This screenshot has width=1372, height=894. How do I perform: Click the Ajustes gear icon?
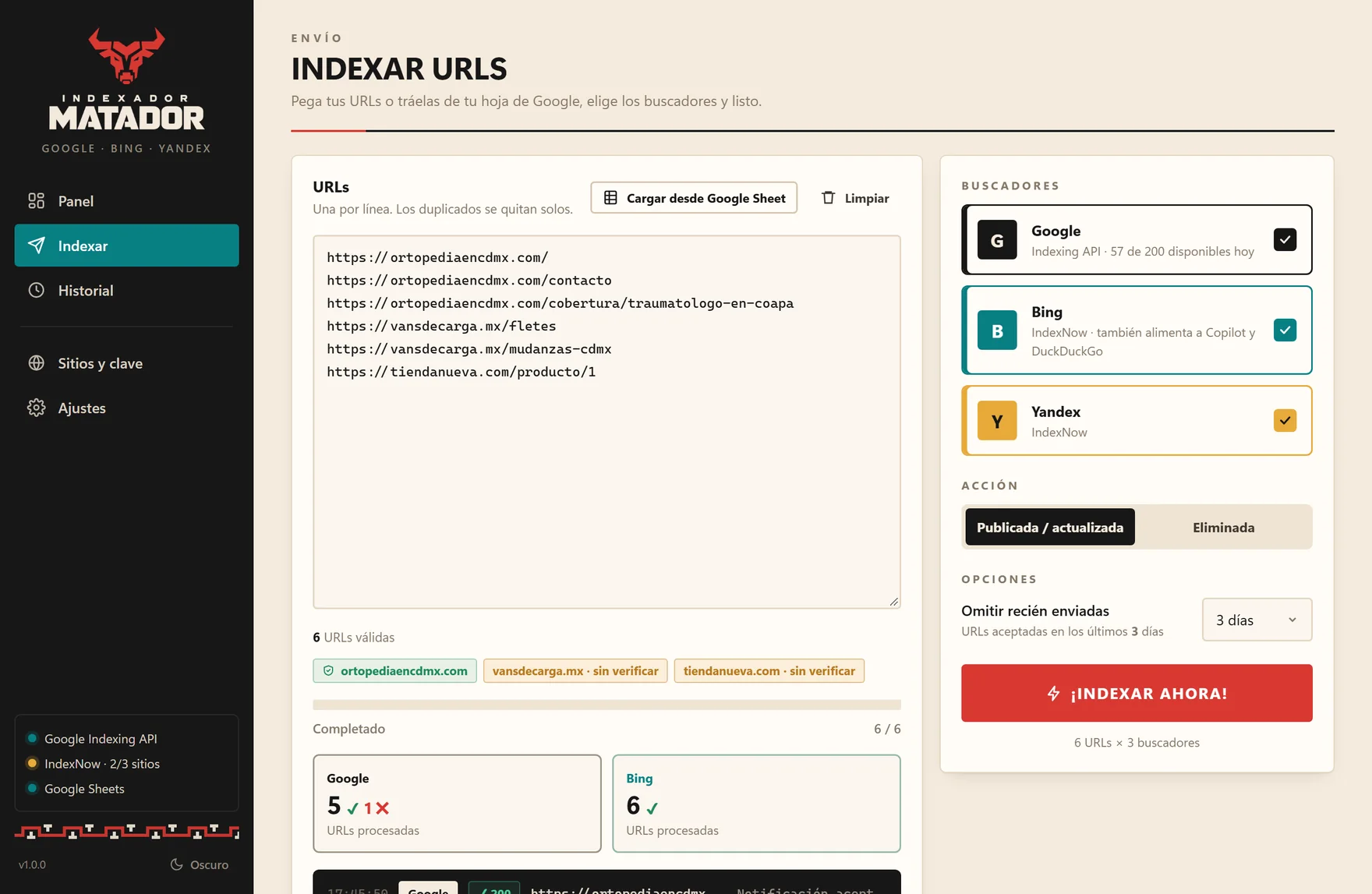pyautogui.click(x=37, y=408)
